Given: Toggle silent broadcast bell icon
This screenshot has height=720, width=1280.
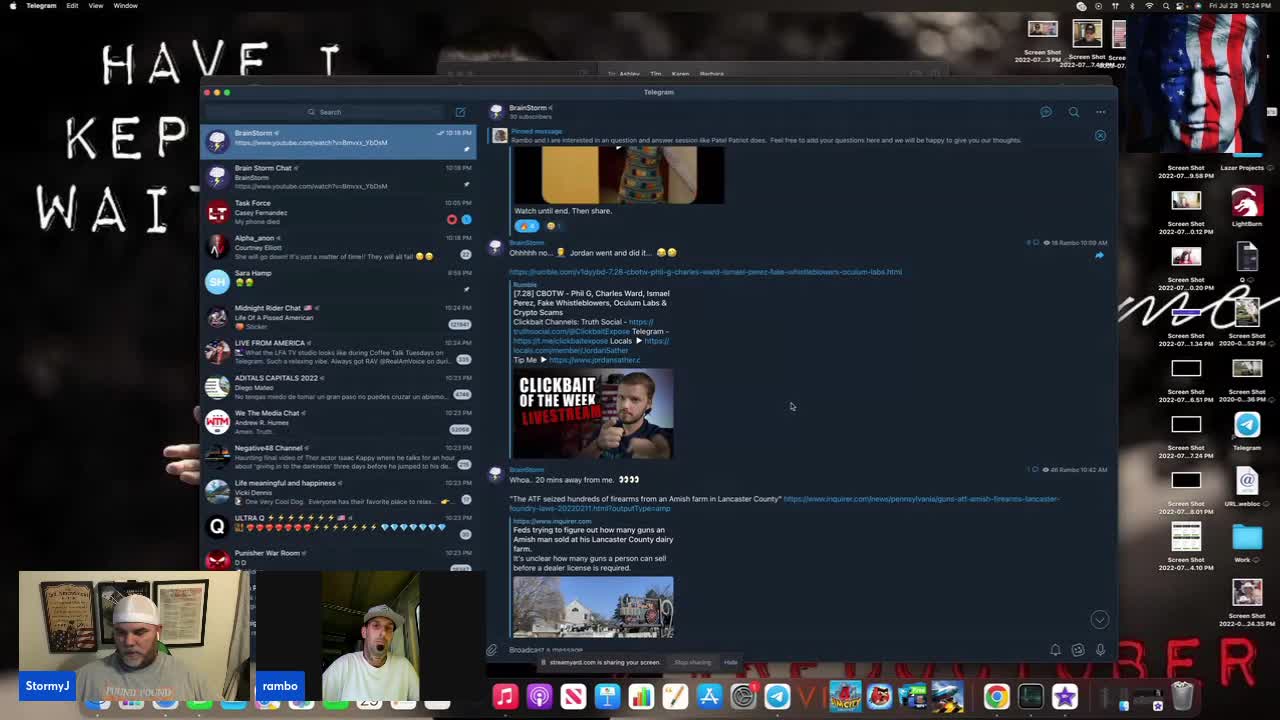Looking at the screenshot, I should 1055,650.
